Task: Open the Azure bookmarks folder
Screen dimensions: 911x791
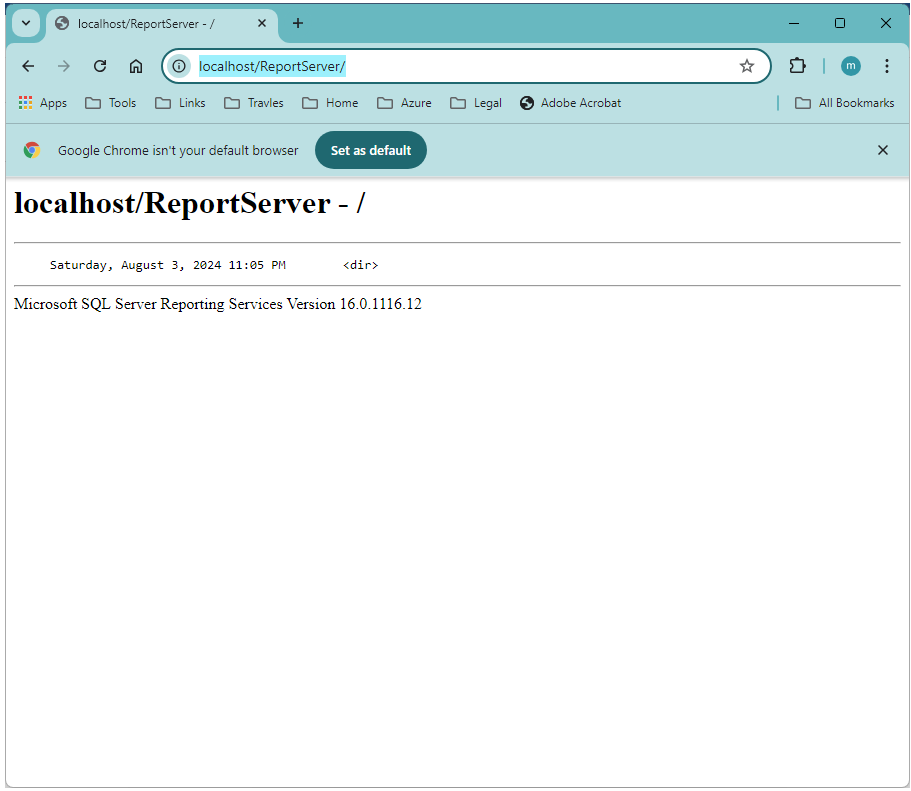Action: pos(404,103)
